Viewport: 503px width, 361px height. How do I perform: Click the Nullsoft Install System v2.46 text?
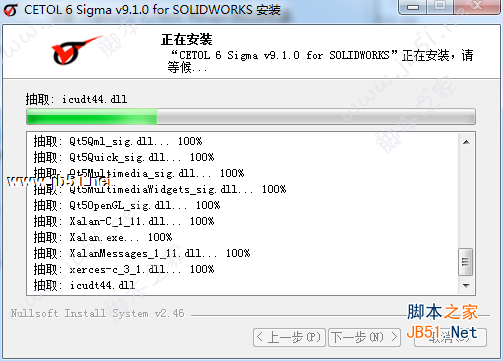[x=97, y=313]
